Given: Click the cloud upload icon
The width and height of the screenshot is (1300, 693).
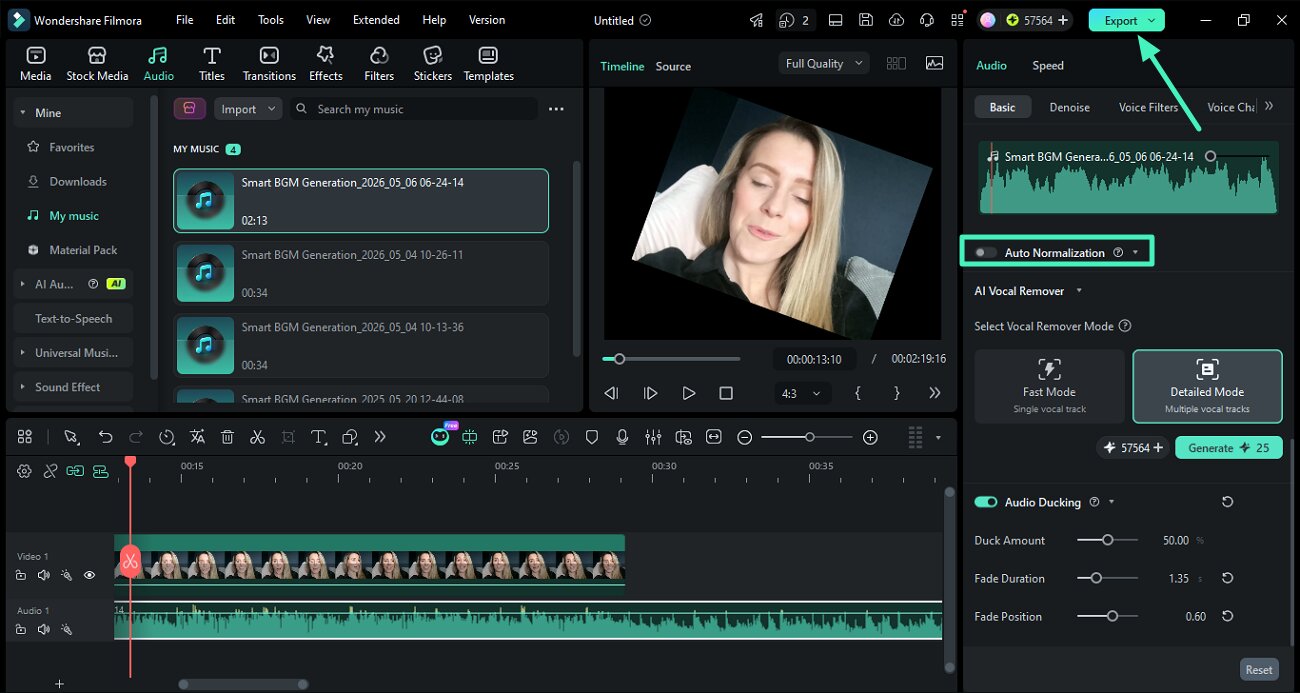Looking at the screenshot, I should point(896,20).
